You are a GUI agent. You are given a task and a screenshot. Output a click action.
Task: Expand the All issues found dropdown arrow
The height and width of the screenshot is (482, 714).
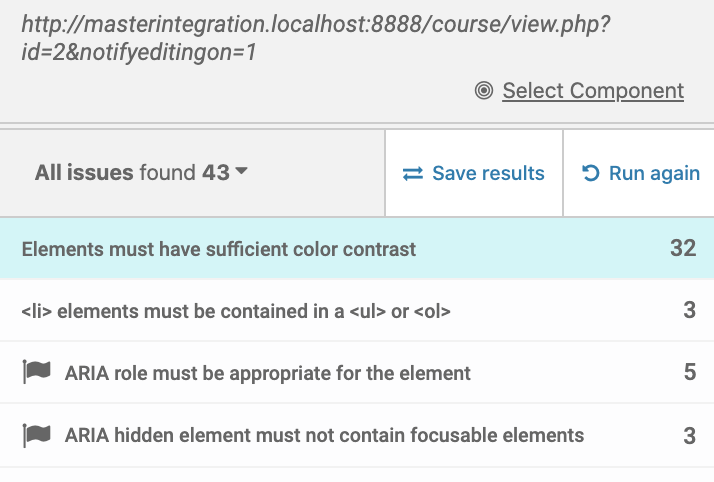point(241,171)
